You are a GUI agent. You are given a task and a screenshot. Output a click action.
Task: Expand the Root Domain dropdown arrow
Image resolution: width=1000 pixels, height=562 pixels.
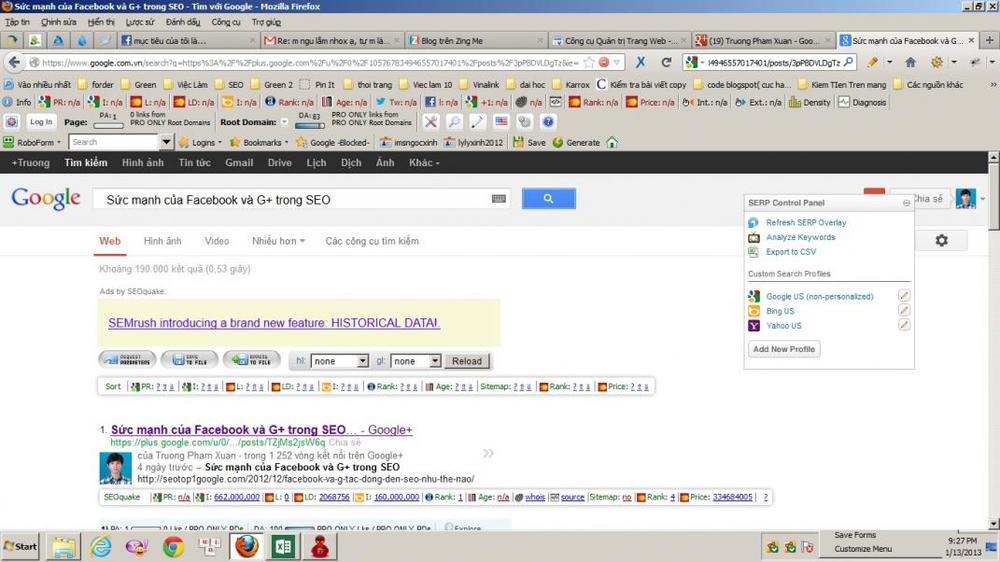tap(284, 122)
